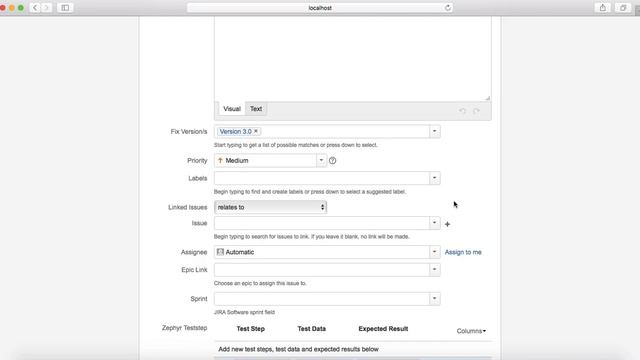Open the Priority dropdown showing Medium
Image resolution: width=640 pixels, height=360 pixels.
(x=270, y=160)
